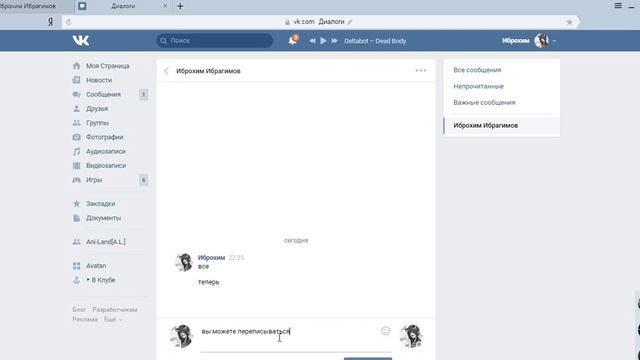The image size is (640, 360).
Task: Click the message text теперь
Action: [x=209, y=282]
